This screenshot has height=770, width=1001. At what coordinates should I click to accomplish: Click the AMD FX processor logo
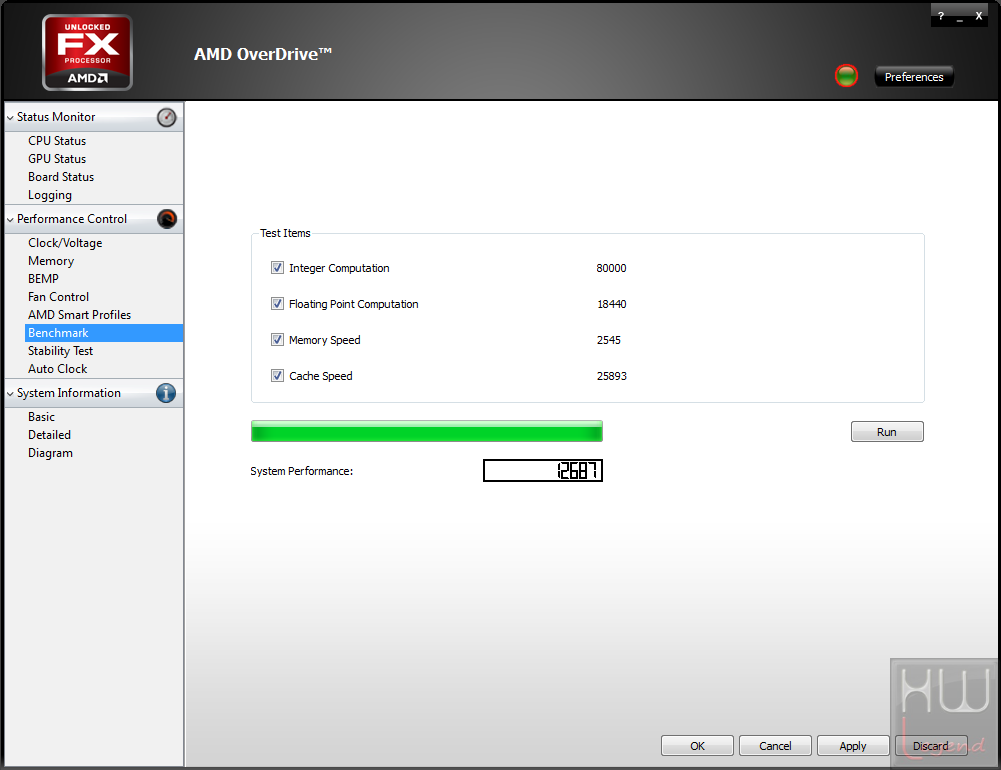pyautogui.click(x=87, y=52)
